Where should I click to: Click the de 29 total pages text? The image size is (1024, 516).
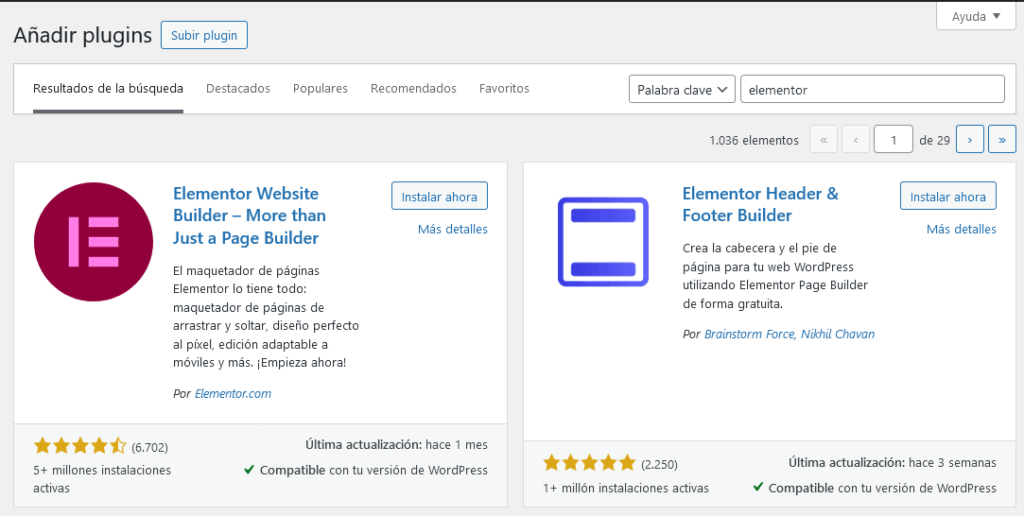coord(935,140)
